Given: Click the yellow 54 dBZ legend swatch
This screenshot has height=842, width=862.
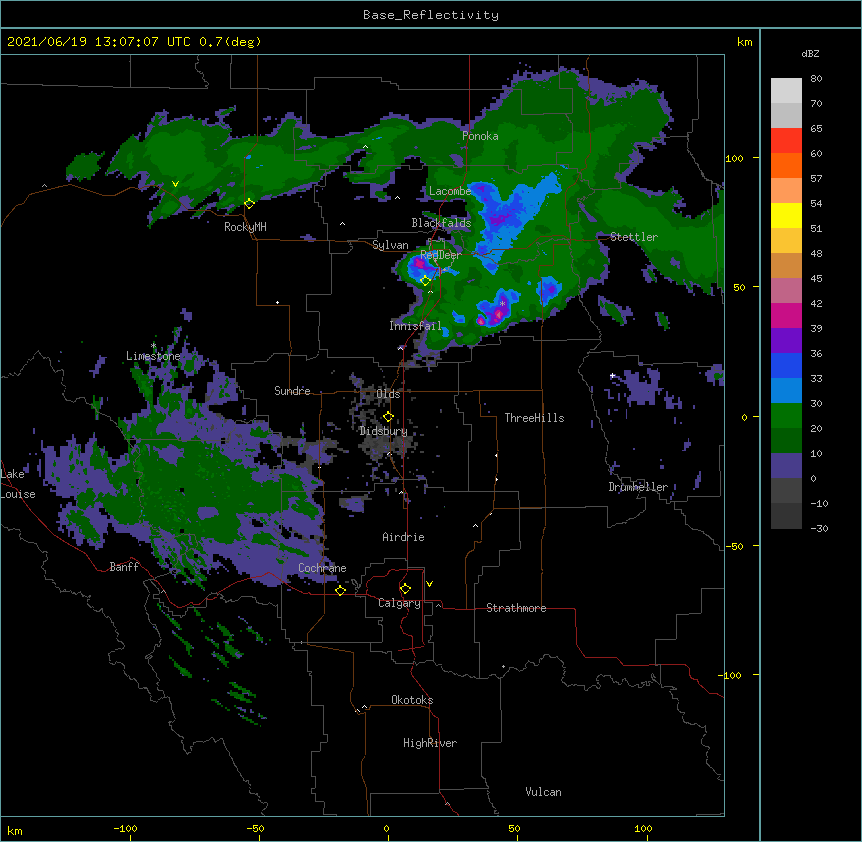Looking at the screenshot, I should pyautogui.click(x=786, y=215).
